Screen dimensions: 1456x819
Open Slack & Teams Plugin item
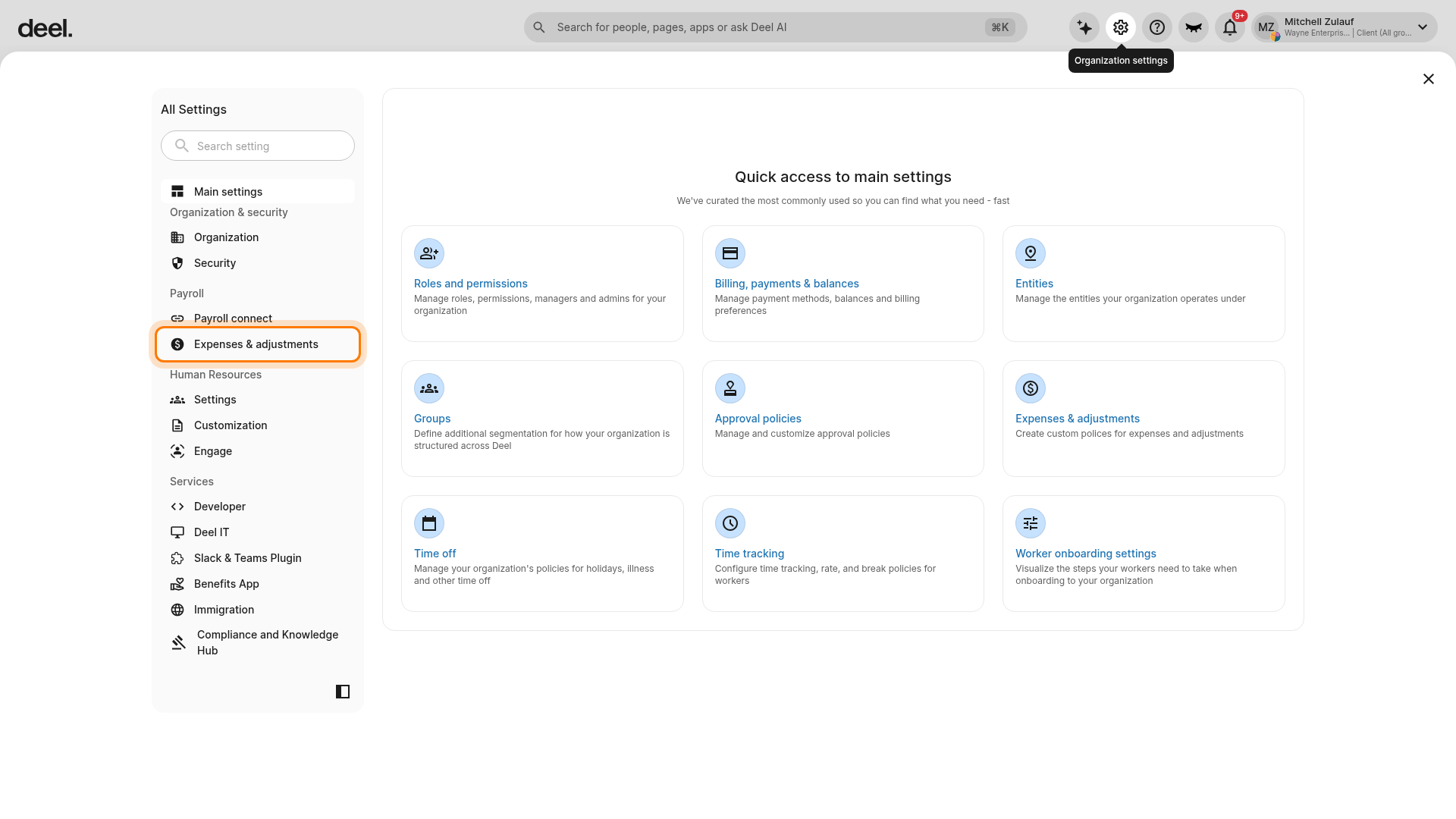tap(258, 558)
